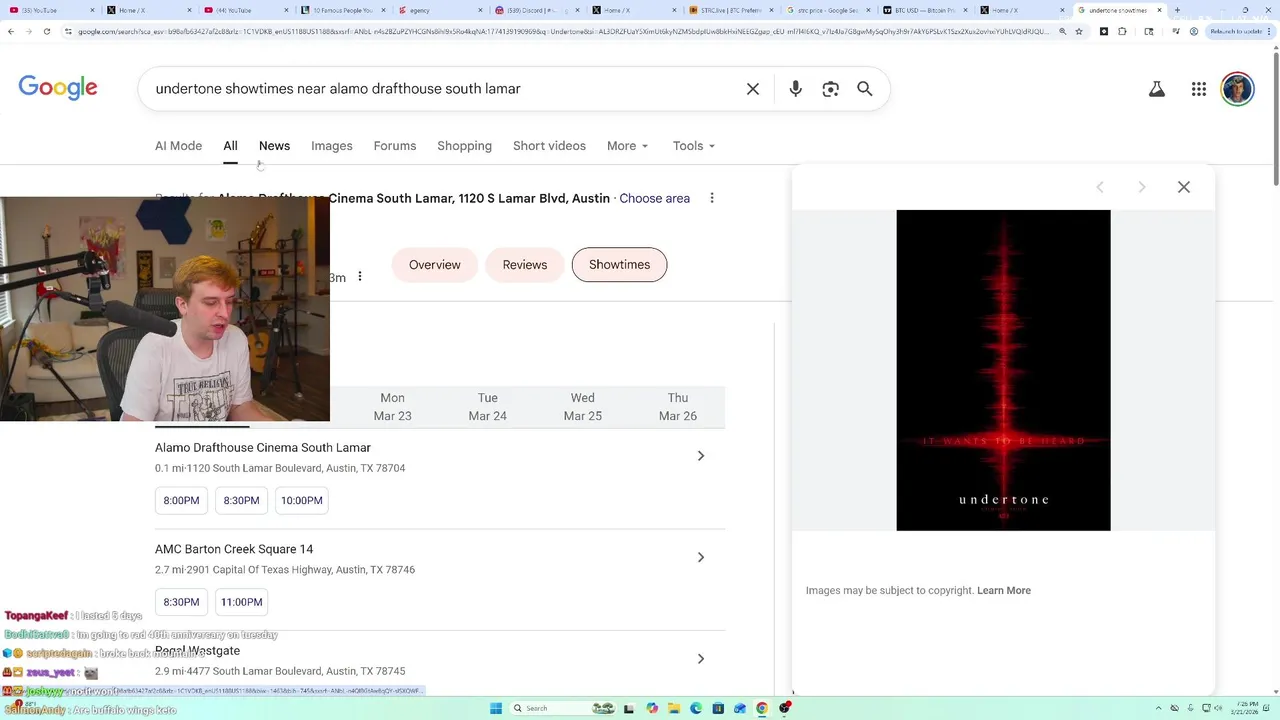Start voice search with the microphone icon
The width and height of the screenshot is (1280, 720).
795,89
